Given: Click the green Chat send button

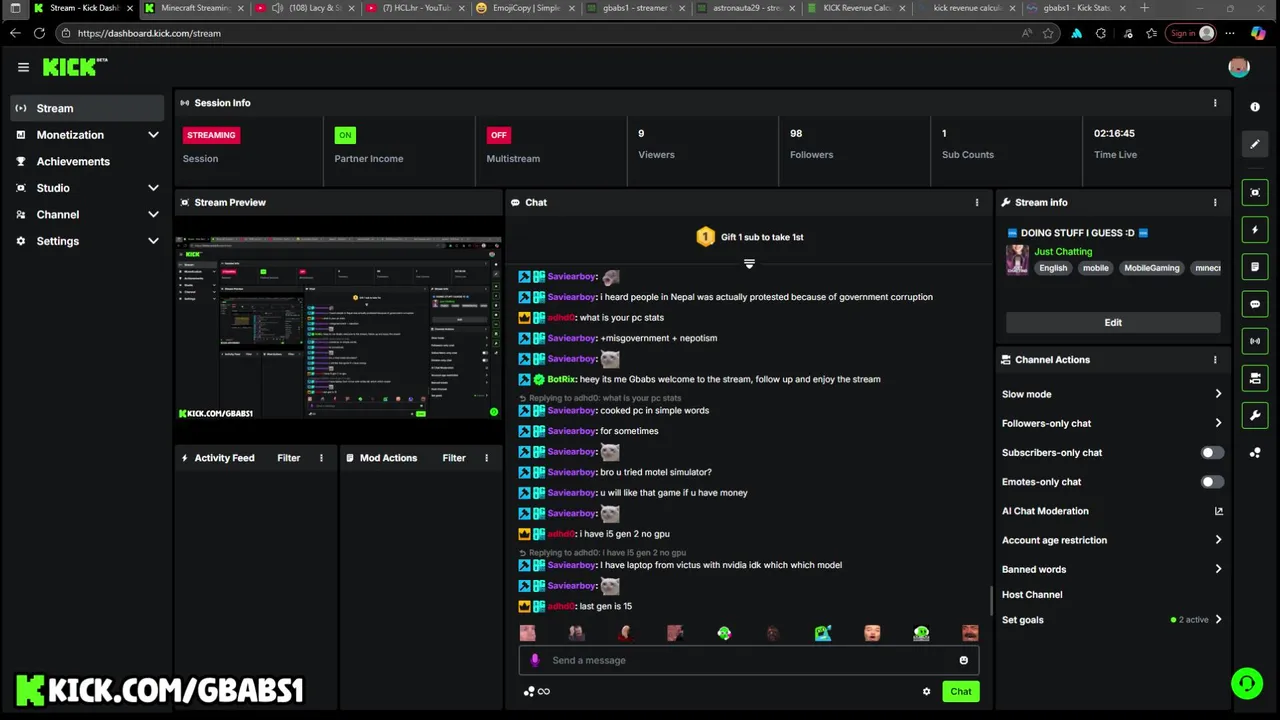Looking at the screenshot, I should pyautogui.click(x=961, y=691).
